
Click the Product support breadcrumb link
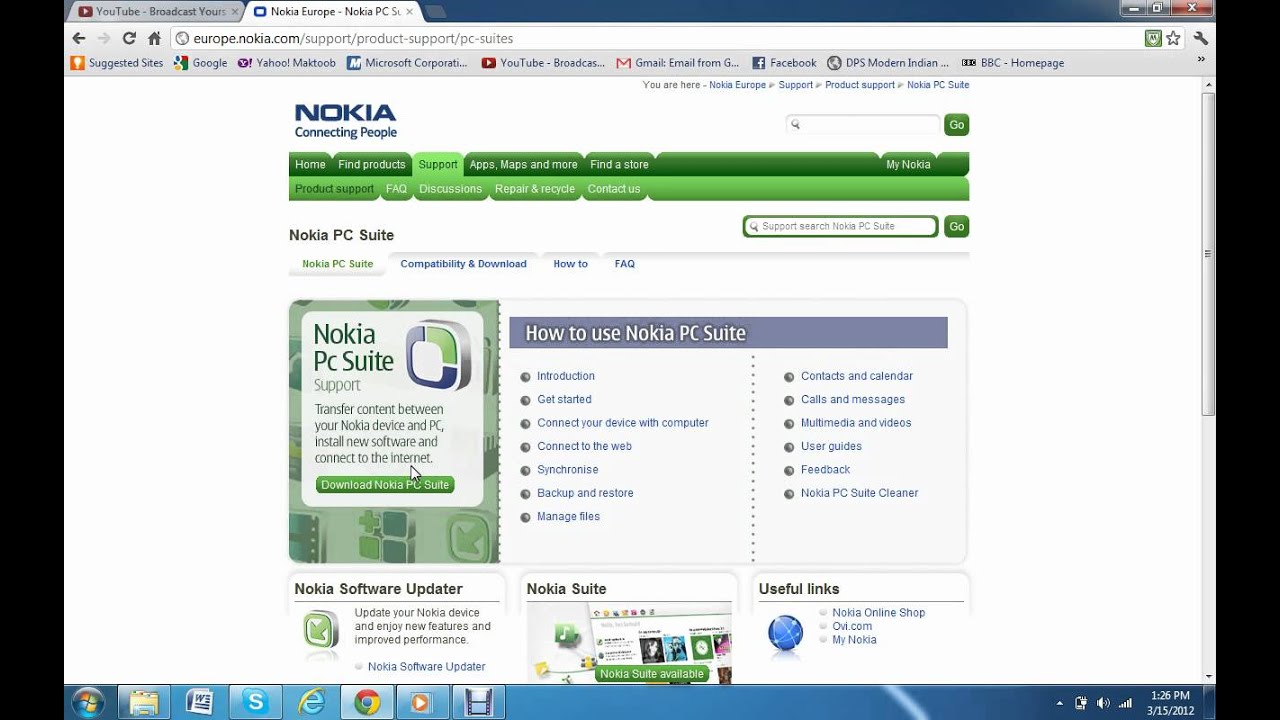859,85
